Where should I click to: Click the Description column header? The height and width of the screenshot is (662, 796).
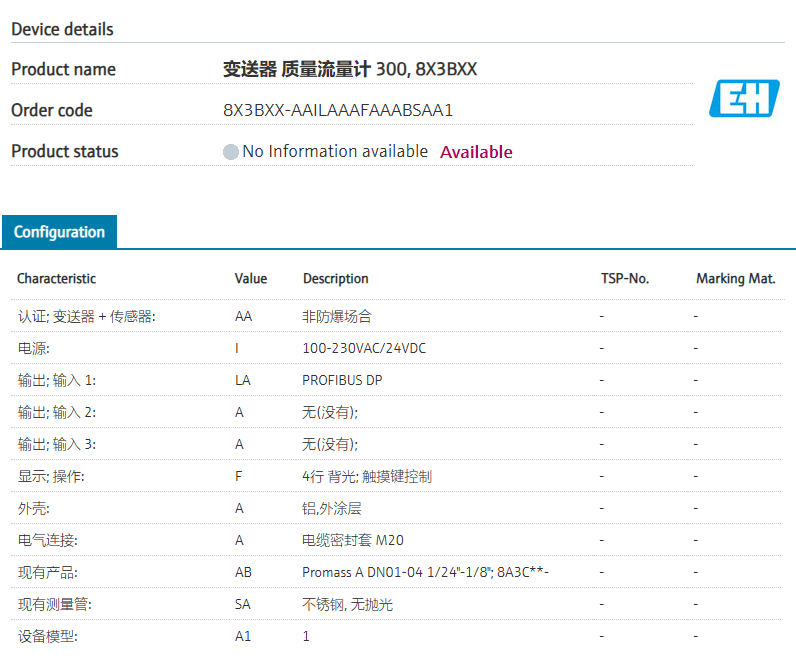coord(336,279)
